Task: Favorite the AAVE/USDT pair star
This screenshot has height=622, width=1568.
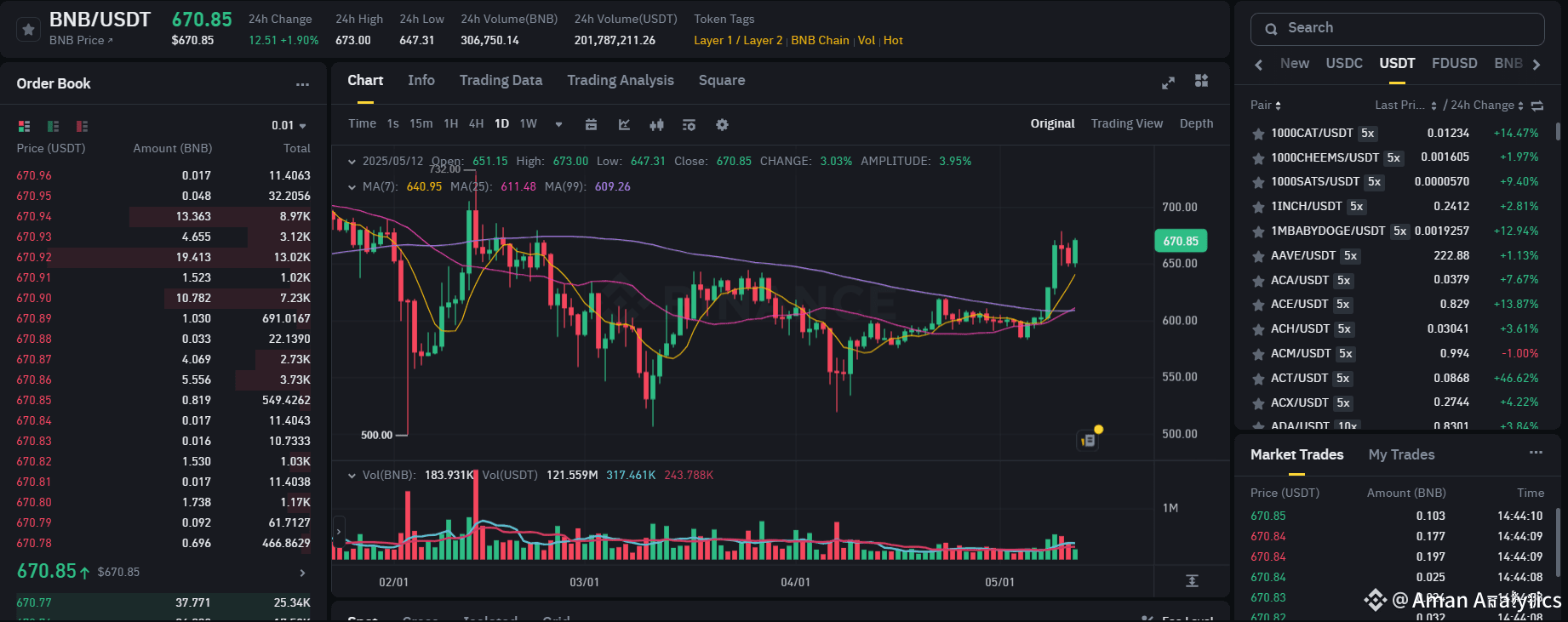Action: (1257, 256)
